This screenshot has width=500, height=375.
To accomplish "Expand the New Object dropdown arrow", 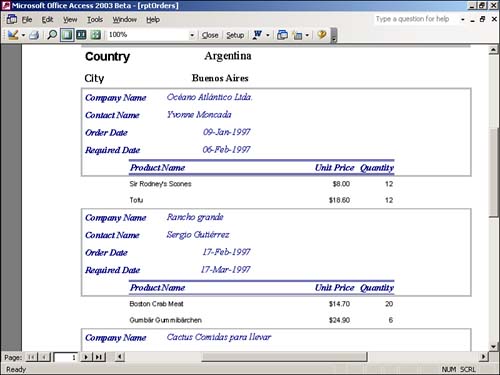I will (x=307, y=35).
